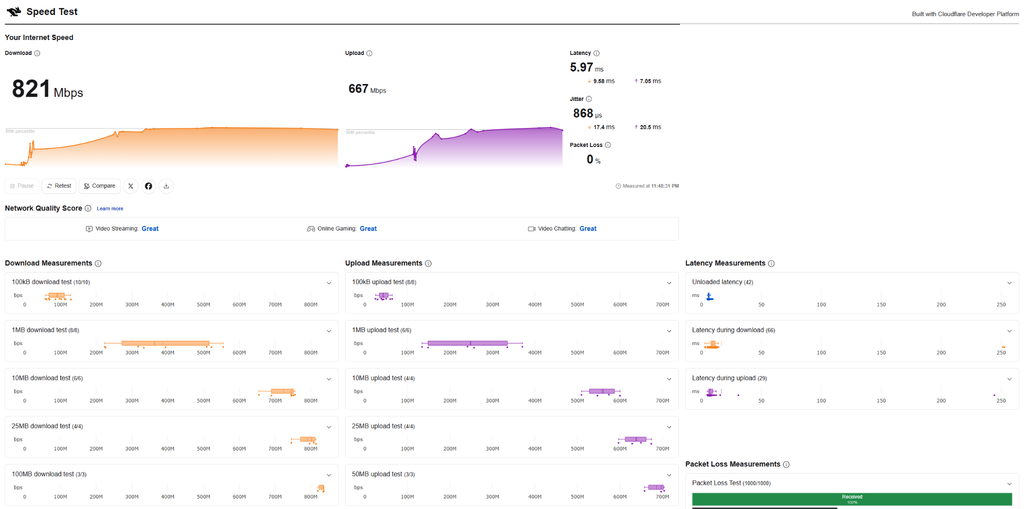Viewport: 1024px width, 509px height.
Task: Click the Video Chatting camera icon
Action: coord(532,229)
